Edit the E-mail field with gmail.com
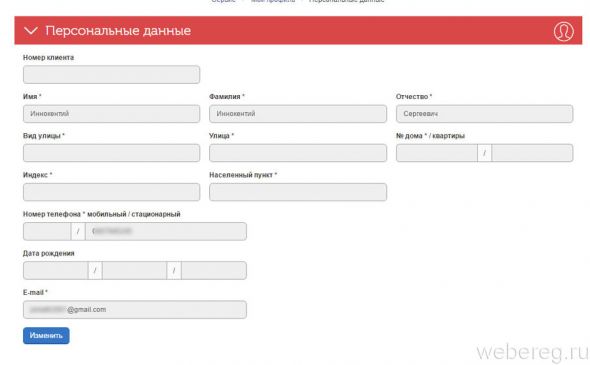This screenshot has height=365, width=590. click(135, 310)
